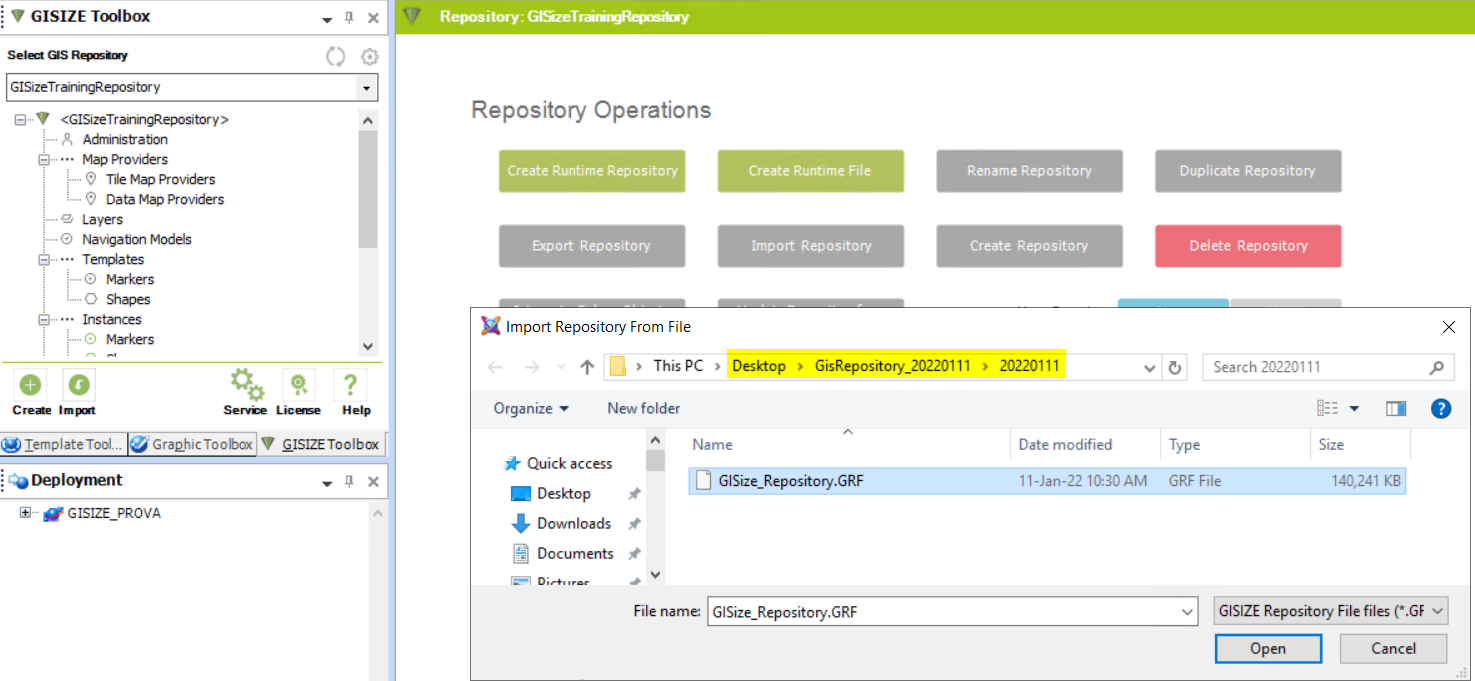This screenshot has height=681, width=1475.
Task: Select Layers in the repository tree
Action: tap(102, 219)
